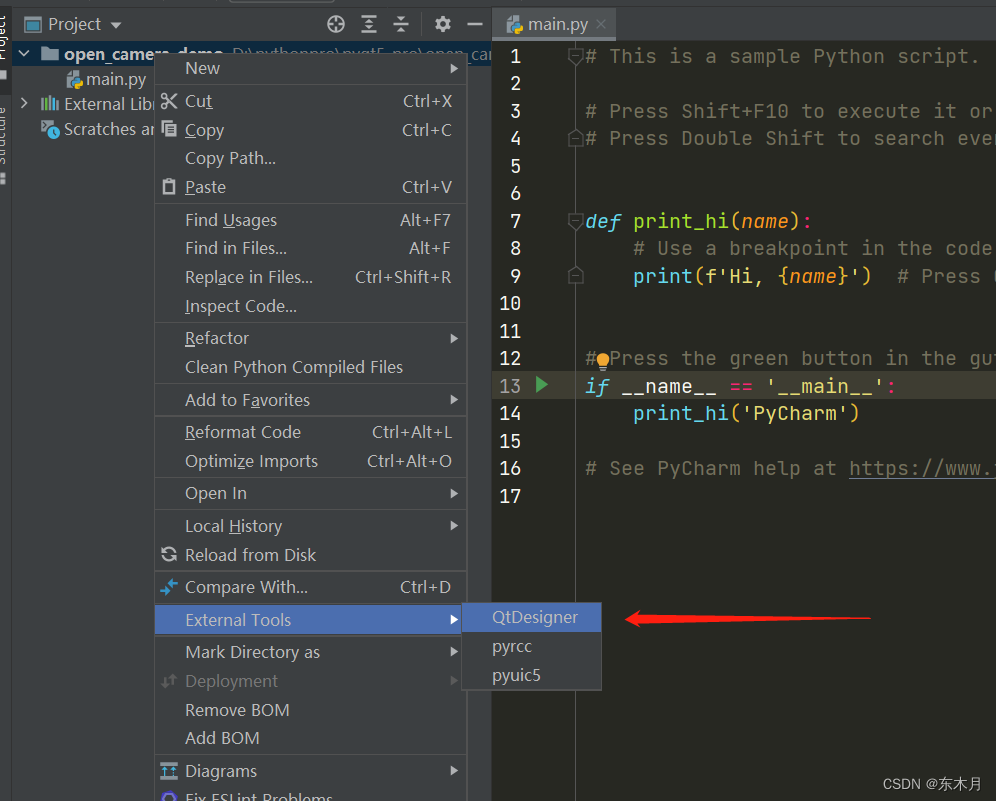This screenshot has height=801, width=996.
Task: Choose Inspect Code... menu entry
Action: click(311, 306)
